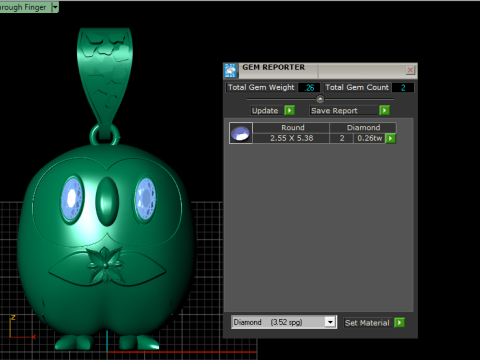Click the Round shape cell
Viewport: 480px width, 360px height.
tap(291, 128)
